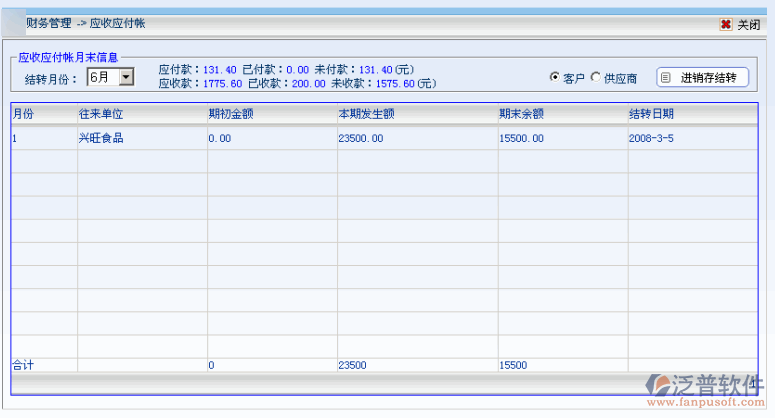The image size is (775, 418).
Task: Click the red X close icon
Action: click(725, 25)
